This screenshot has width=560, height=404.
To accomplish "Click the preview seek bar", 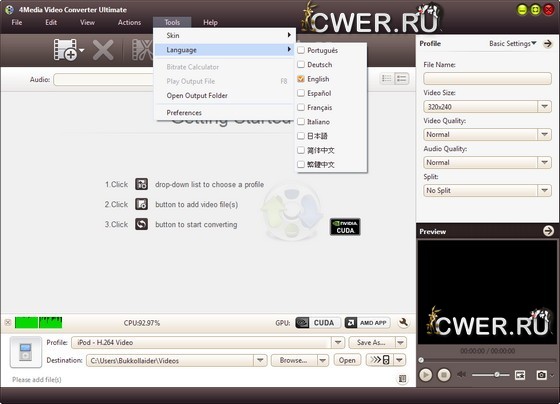I will tap(487, 359).
